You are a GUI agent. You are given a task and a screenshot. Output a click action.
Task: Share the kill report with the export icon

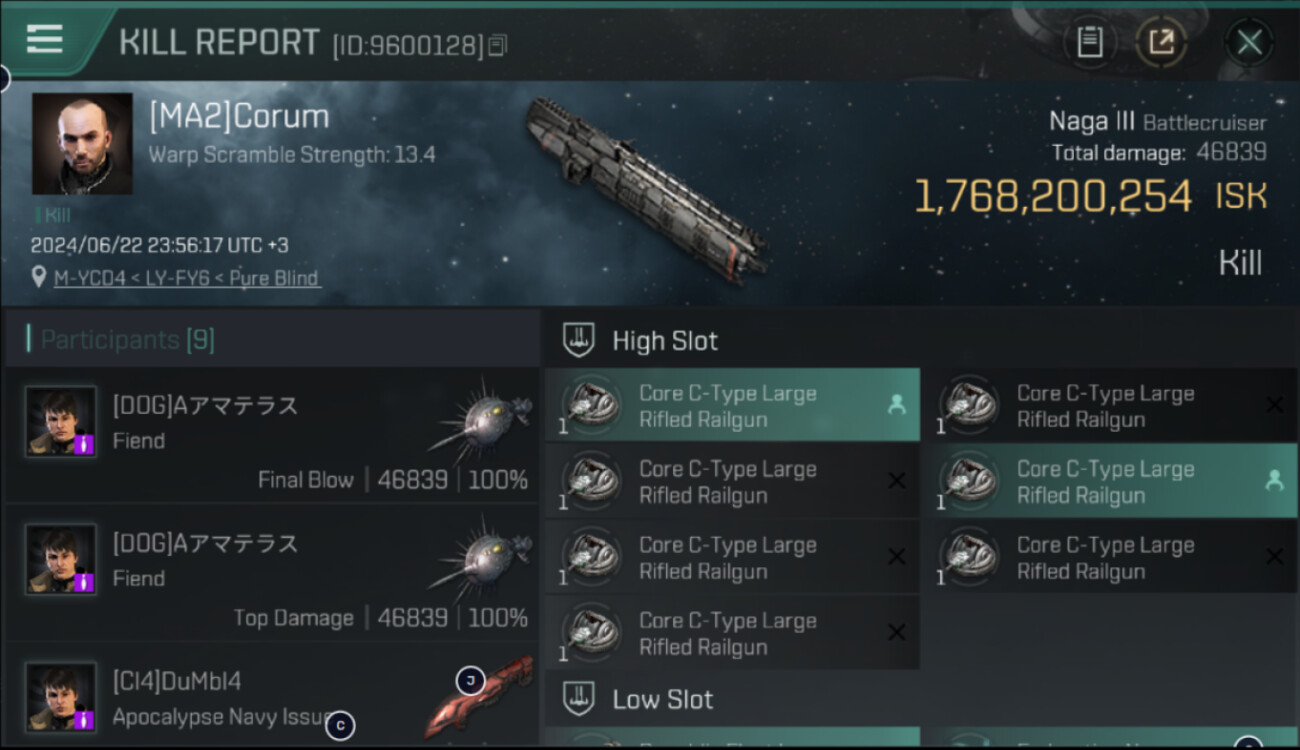[x=1161, y=42]
